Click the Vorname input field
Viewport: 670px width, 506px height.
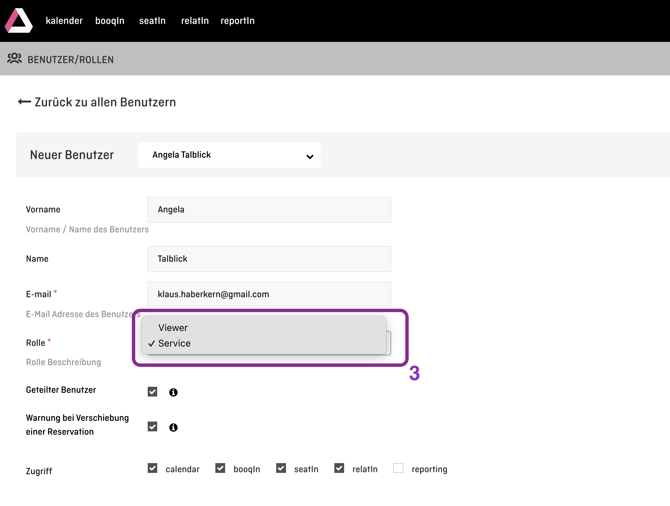coord(269,210)
